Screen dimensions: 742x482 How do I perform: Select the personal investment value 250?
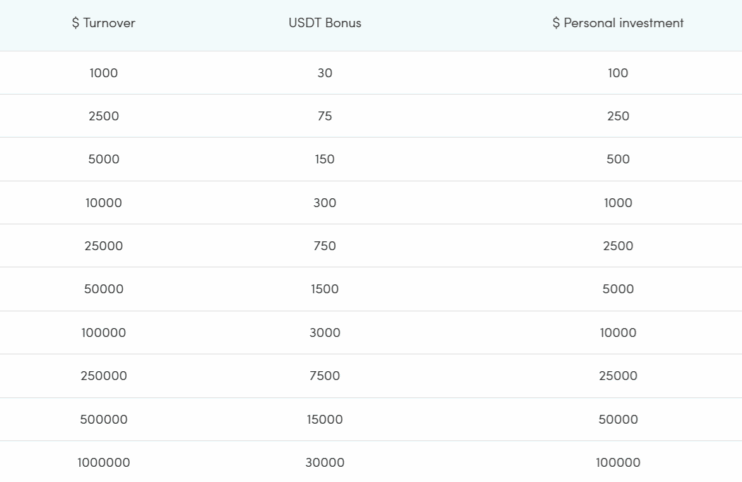(618, 116)
